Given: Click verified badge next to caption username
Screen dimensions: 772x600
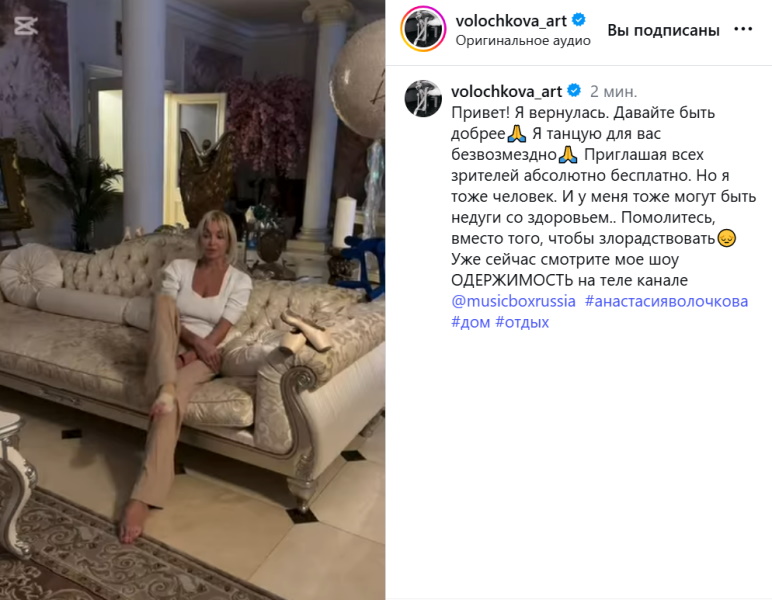Looking at the screenshot, I should [574, 91].
